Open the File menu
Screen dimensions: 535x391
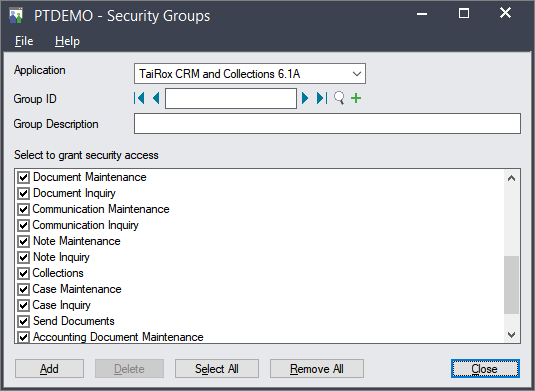[x=24, y=41]
